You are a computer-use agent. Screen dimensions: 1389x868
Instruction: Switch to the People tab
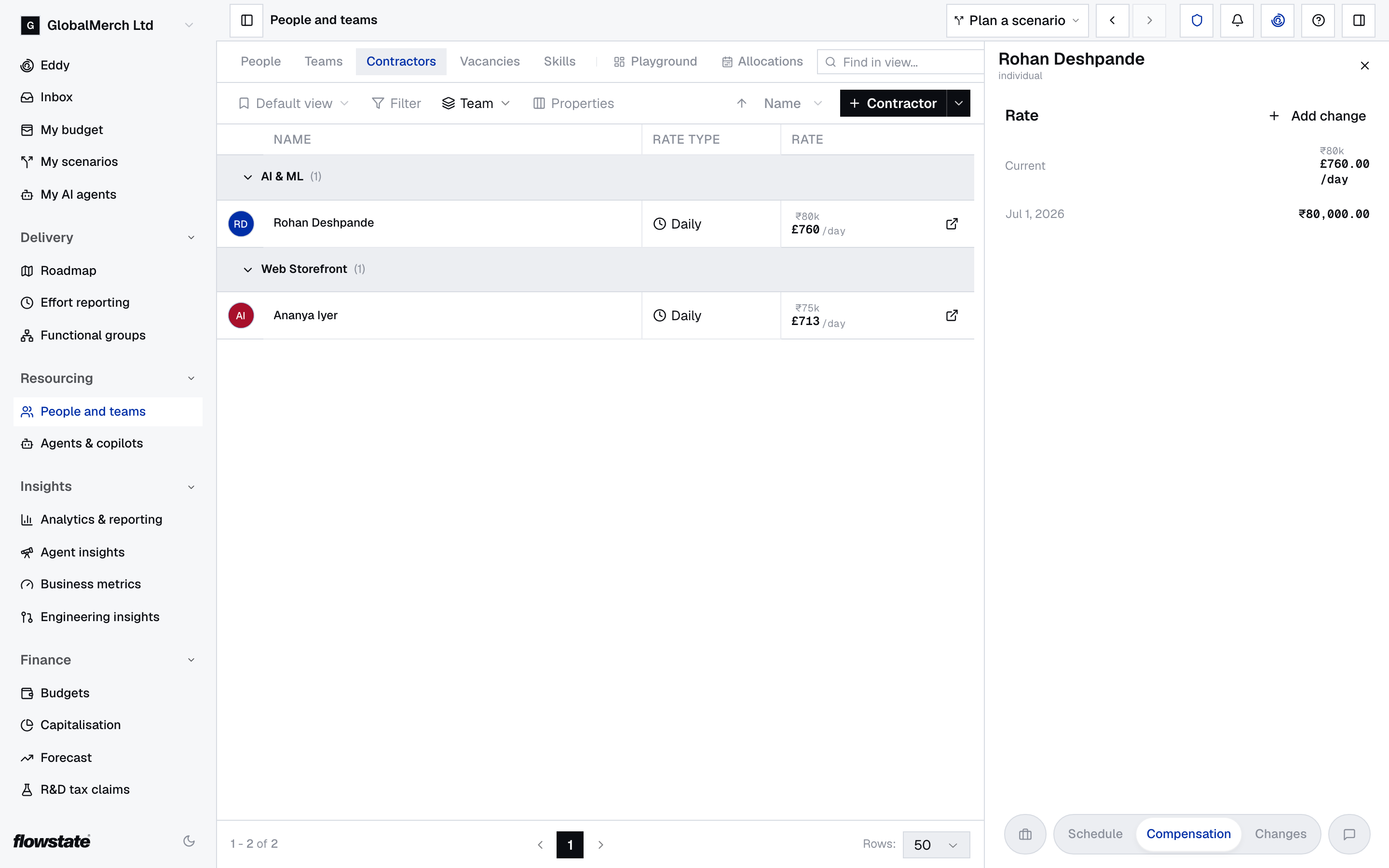(260, 61)
